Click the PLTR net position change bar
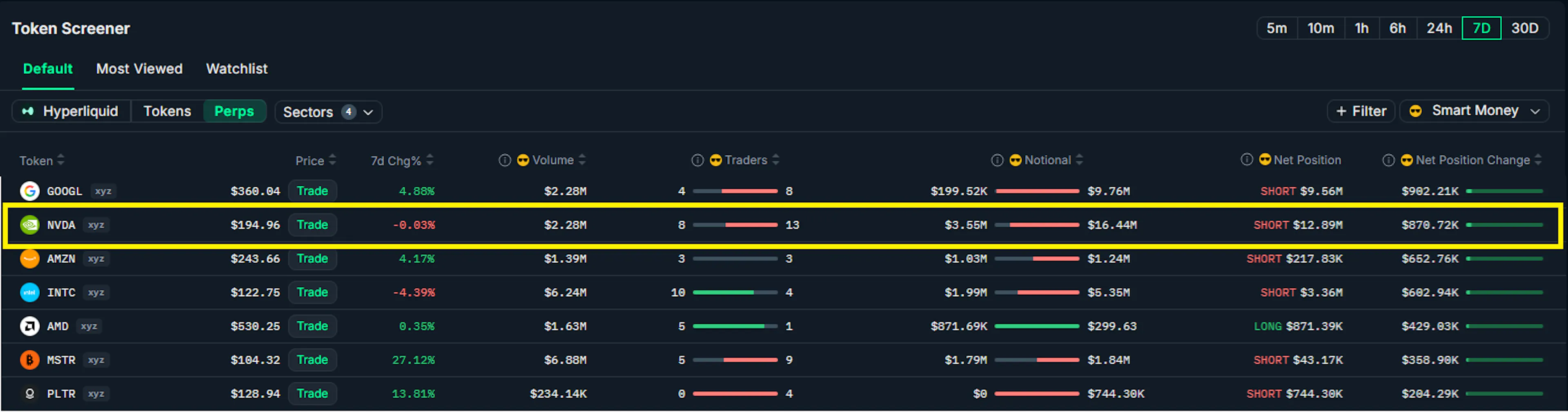The width and height of the screenshot is (1568, 412). (x=1504, y=394)
